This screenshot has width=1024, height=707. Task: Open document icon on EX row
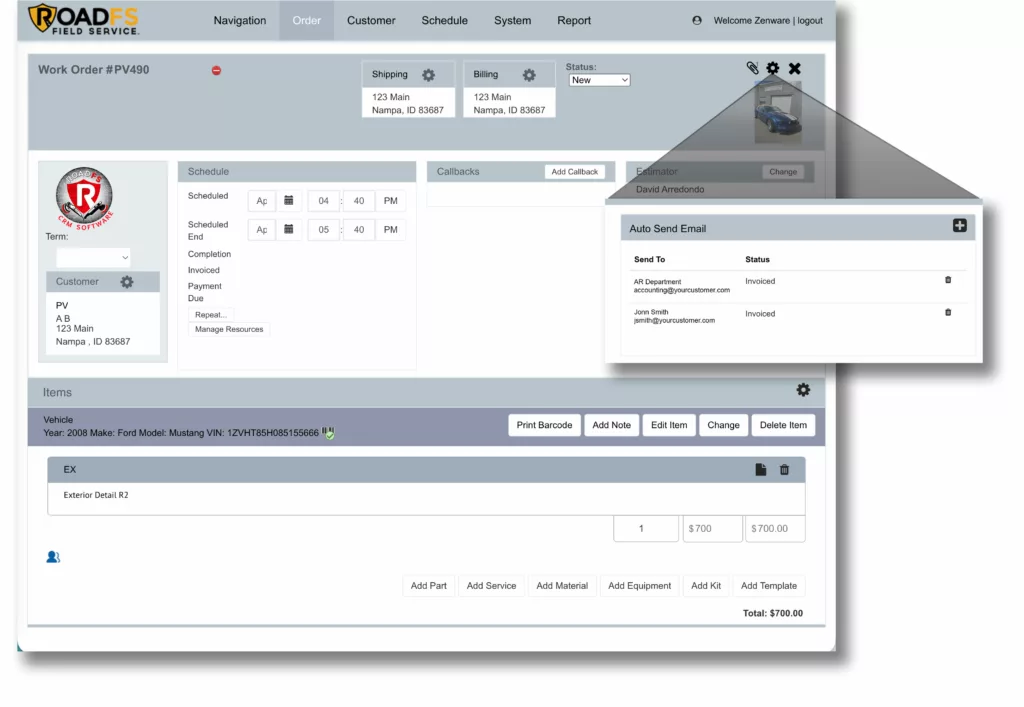tap(761, 470)
